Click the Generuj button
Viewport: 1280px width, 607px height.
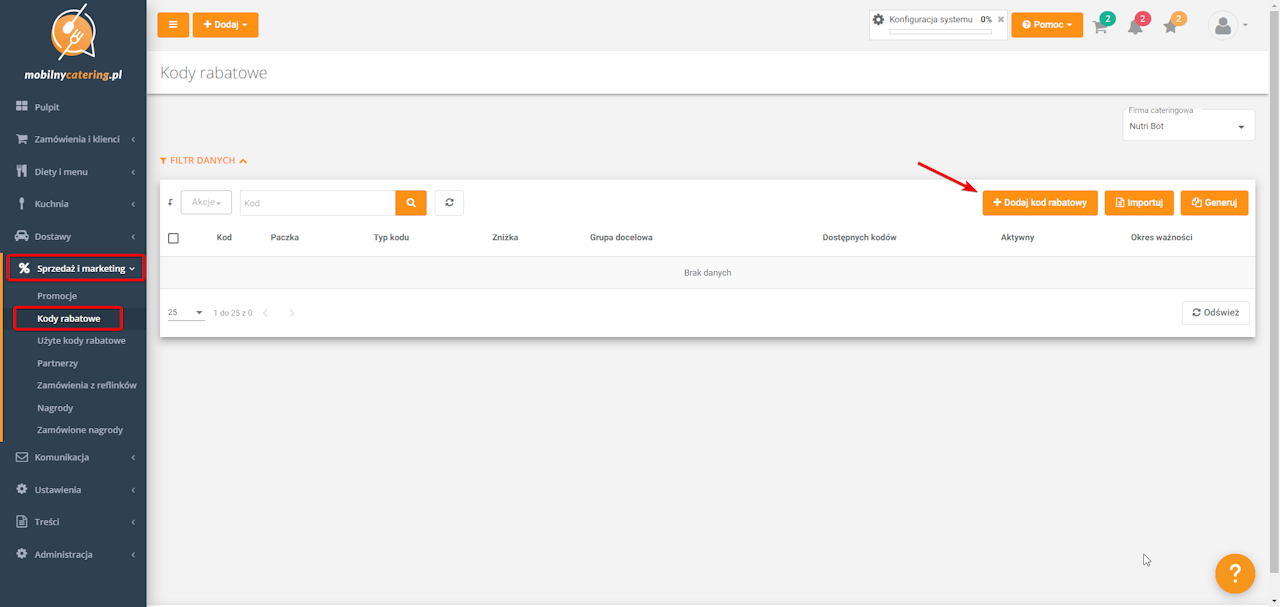tap(1214, 202)
